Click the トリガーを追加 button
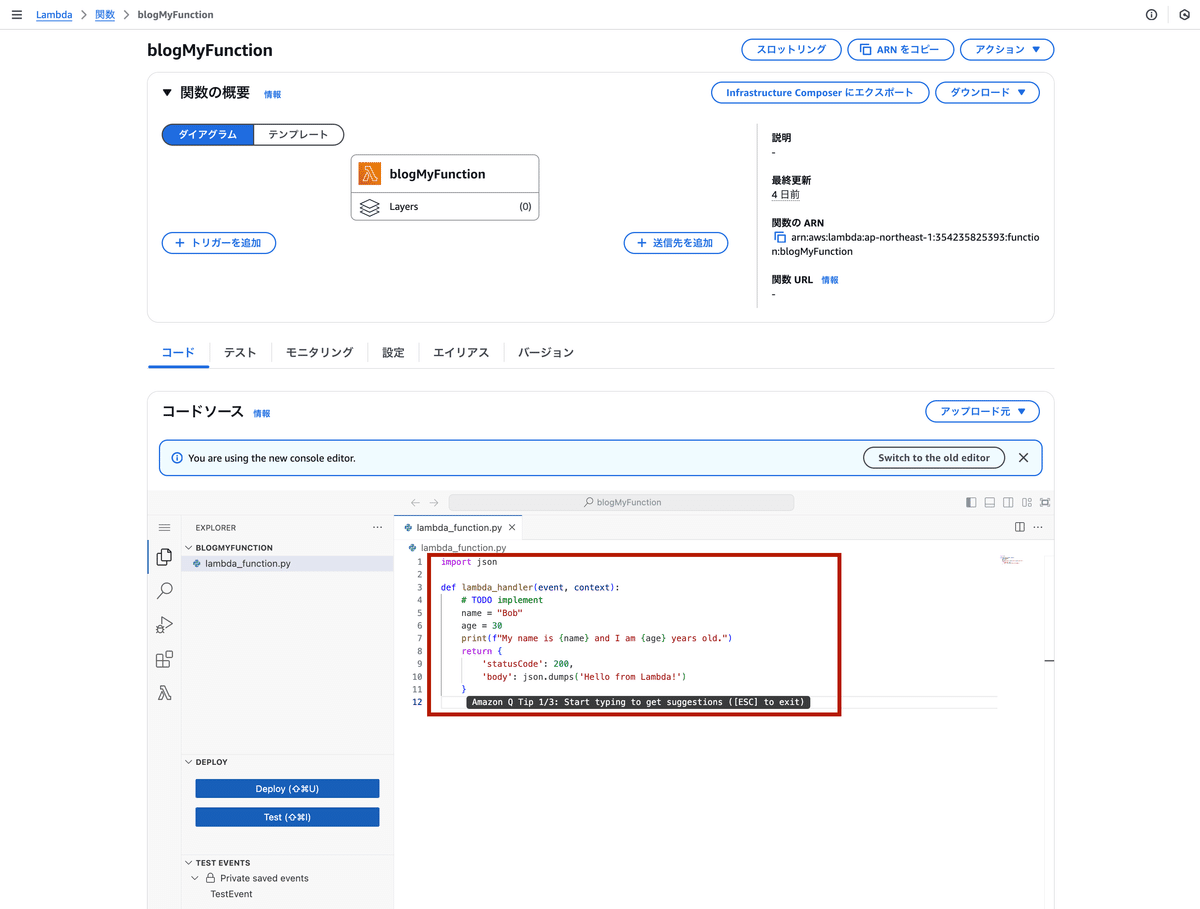The height and width of the screenshot is (909, 1200). pyautogui.click(x=219, y=243)
